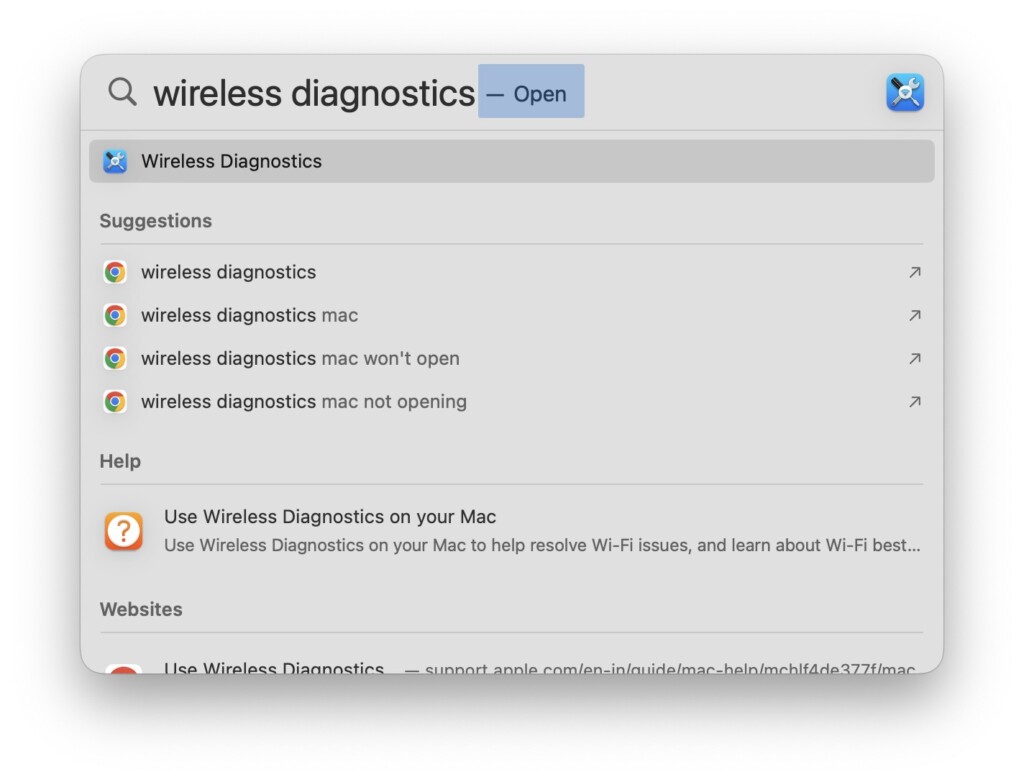This screenshot has height=780, width=1024.
Task: Click arrow next to "wireless diagnostics mac"
Action: pos(914,315)
